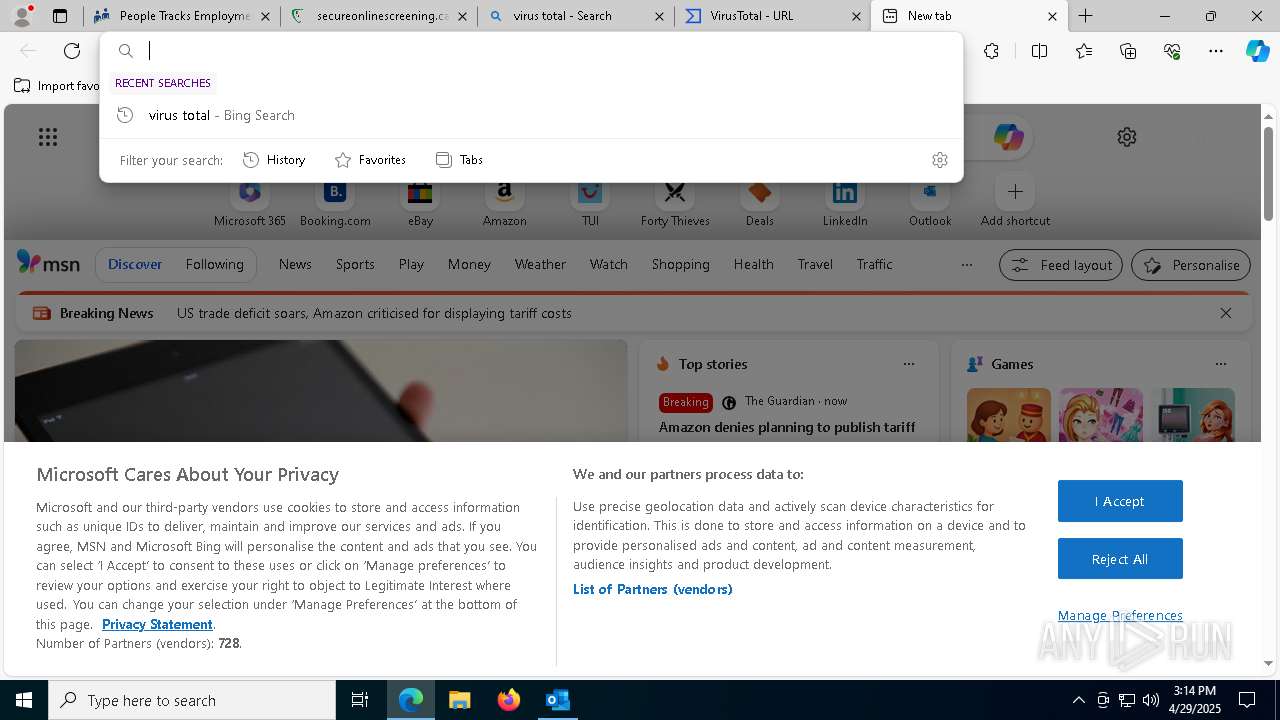Open Manage Preferences link

pyautogui.click(x=1120, y=615)
